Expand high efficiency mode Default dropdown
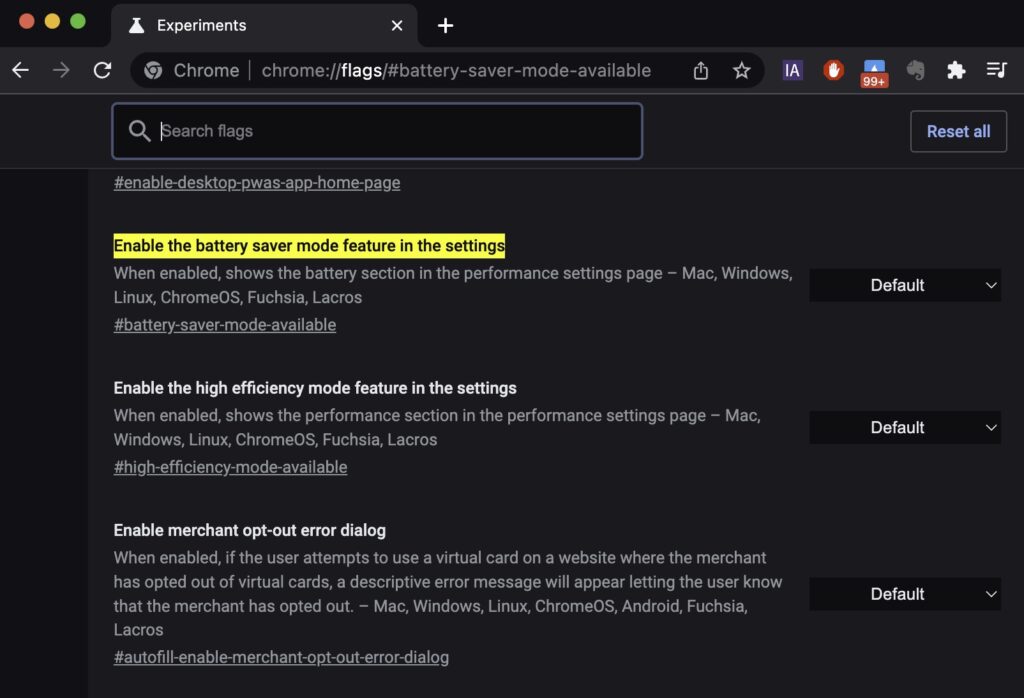Screen dimensions: 1024x698 [x=904, y=427]
